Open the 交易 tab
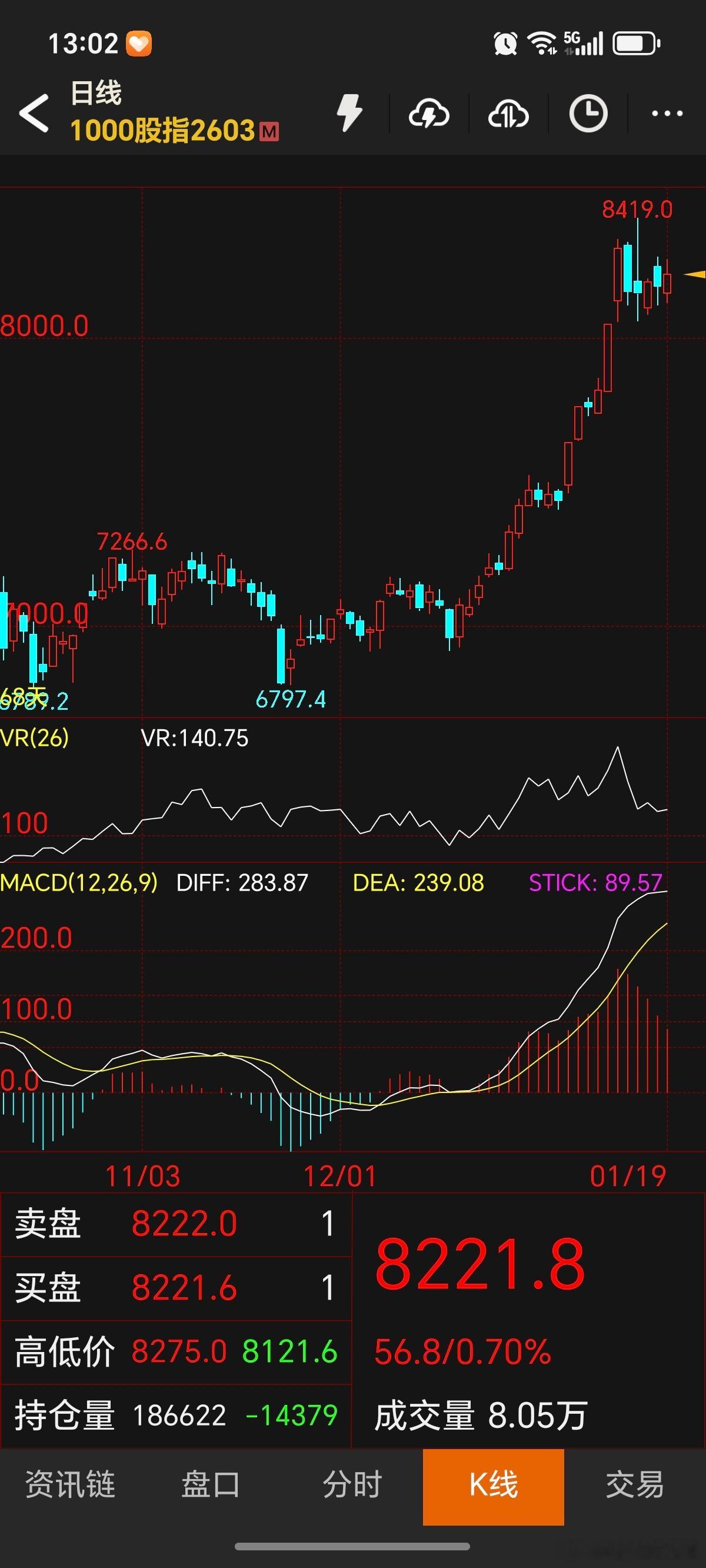The image size is (706, 1568). (x=635, y=1484)
